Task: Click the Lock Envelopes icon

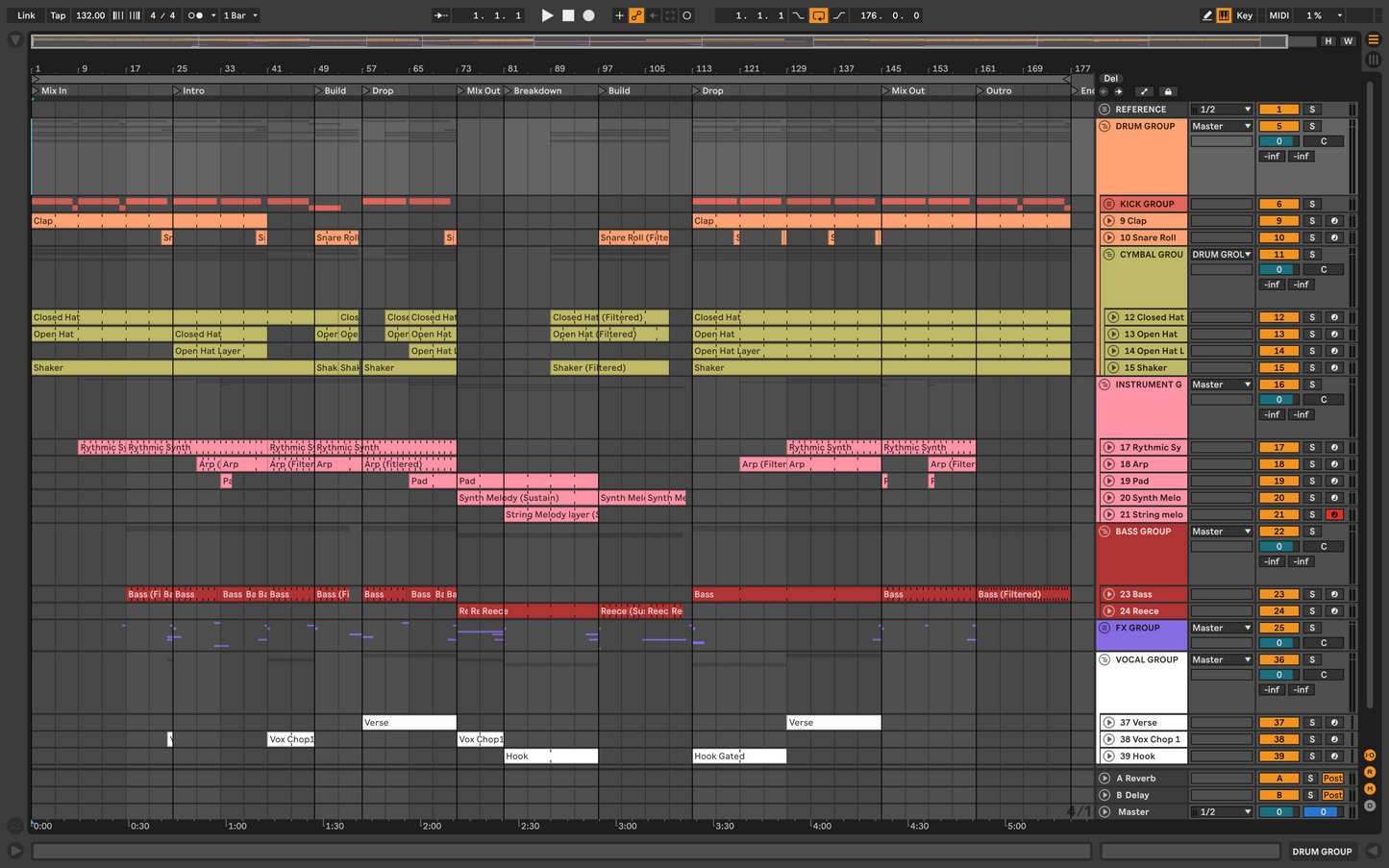Action: (1168, 92)
